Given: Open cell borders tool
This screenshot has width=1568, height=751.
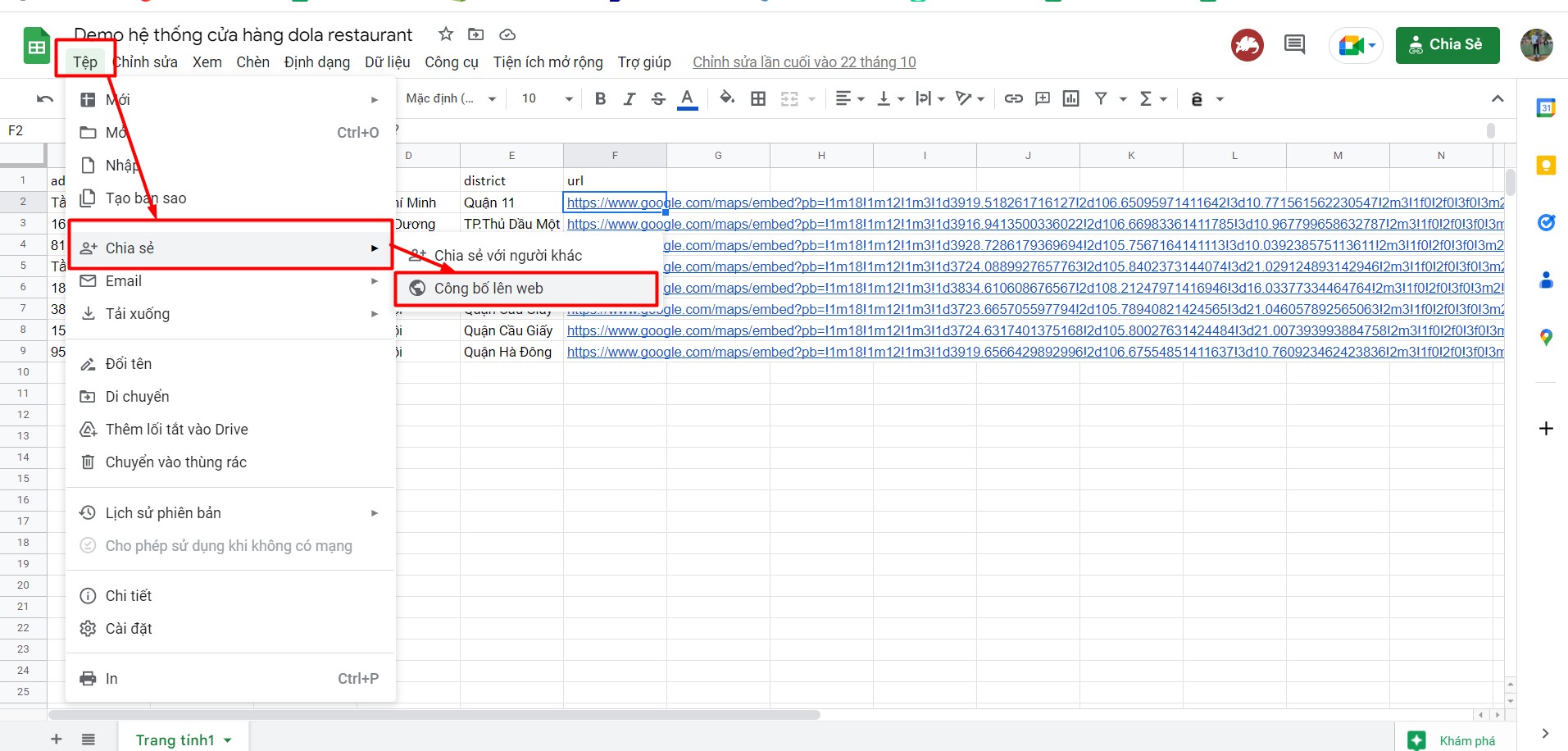Looking at the screenshot, I should [x=758, y=98].
